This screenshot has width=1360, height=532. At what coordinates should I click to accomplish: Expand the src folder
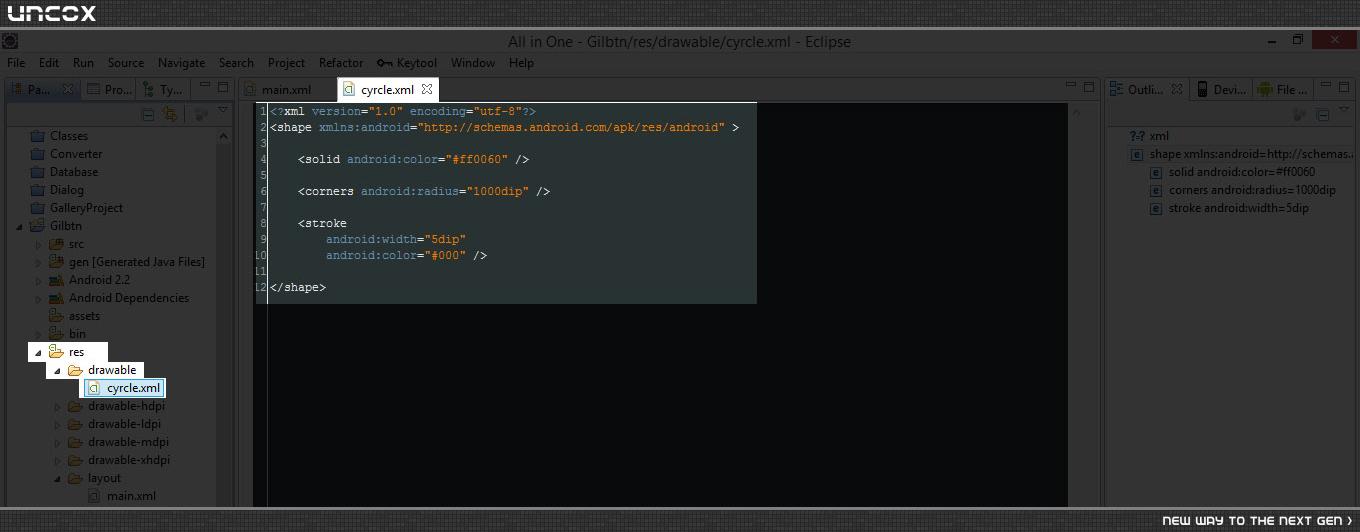coord(38,244)
